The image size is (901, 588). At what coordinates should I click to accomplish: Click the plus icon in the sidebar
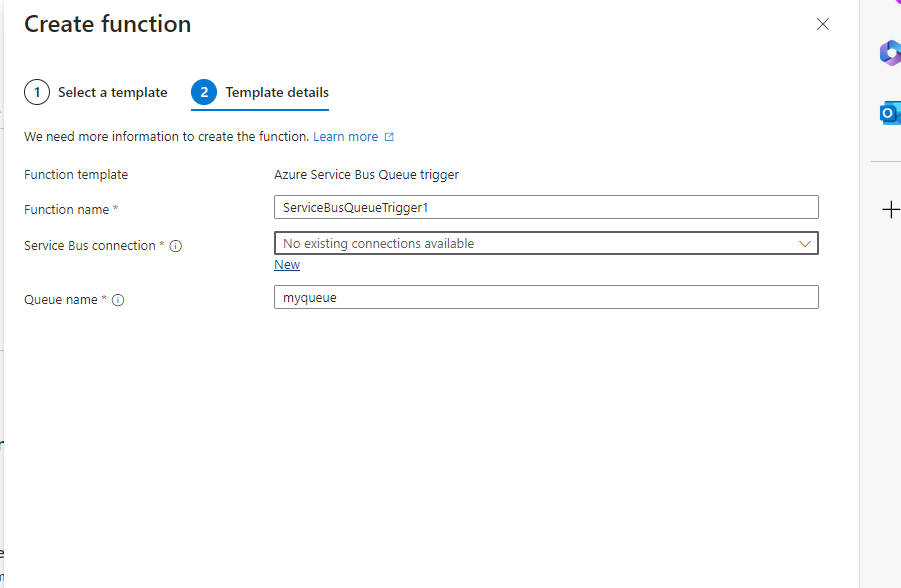(x=891, y=210)
